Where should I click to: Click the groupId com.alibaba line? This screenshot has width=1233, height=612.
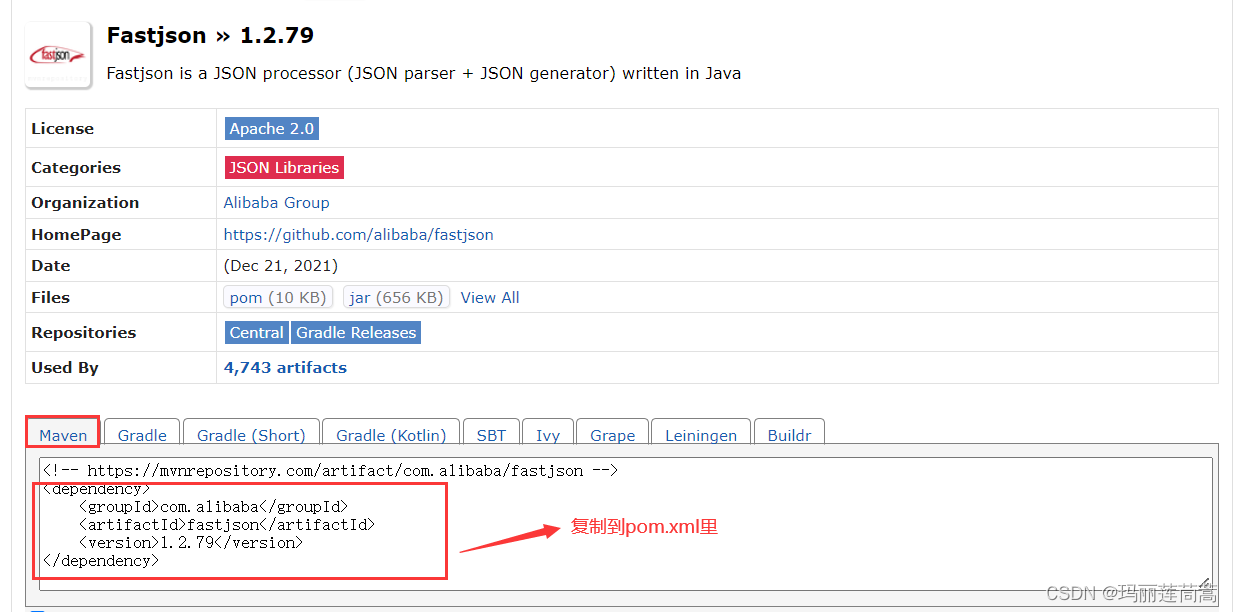pyautogui.click(x=213, y=507)
